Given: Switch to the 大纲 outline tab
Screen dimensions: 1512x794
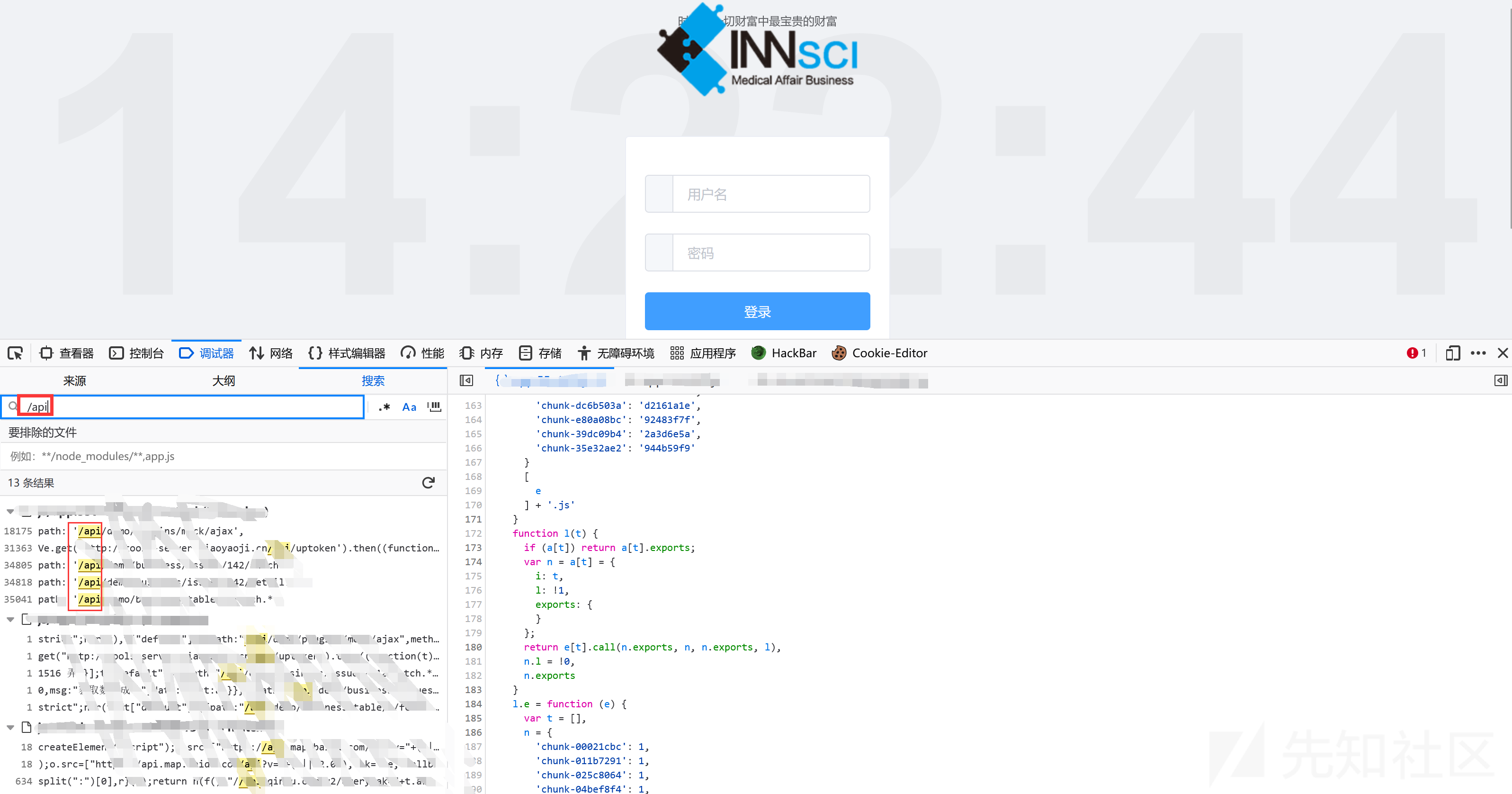Looking at the screenshot, I should point(224,380).
